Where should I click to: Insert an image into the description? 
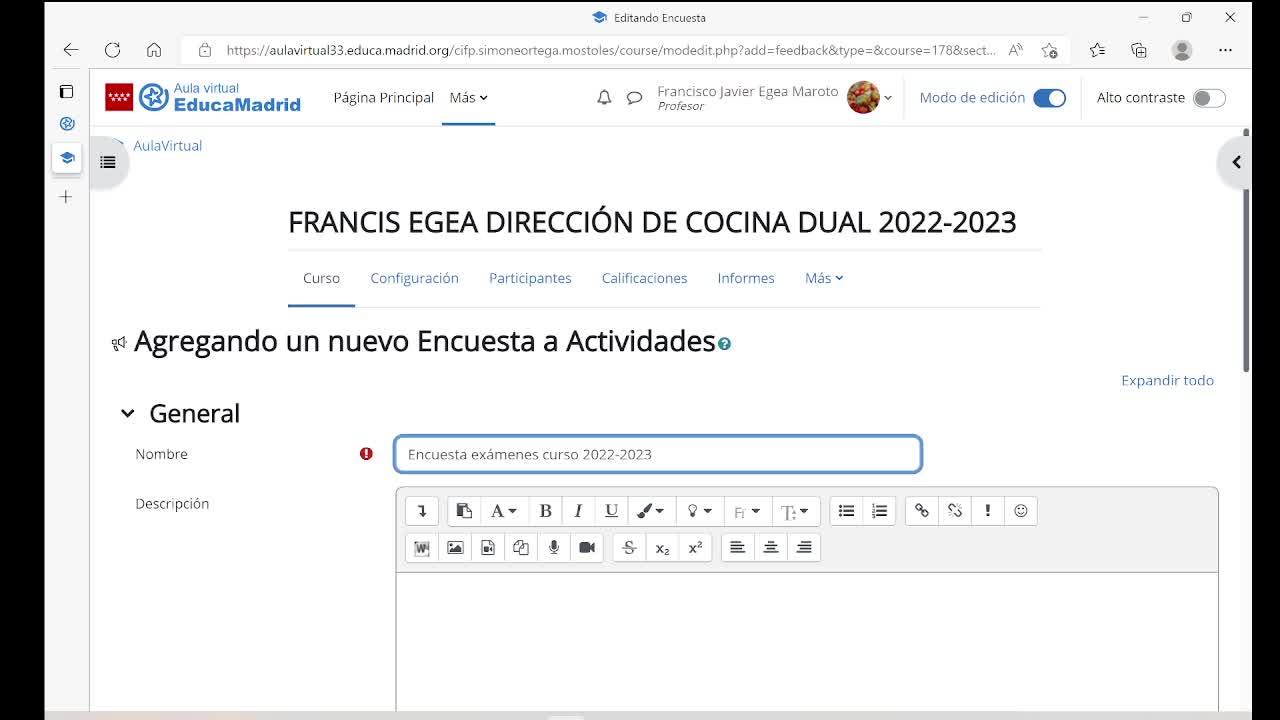coord(455,547)
